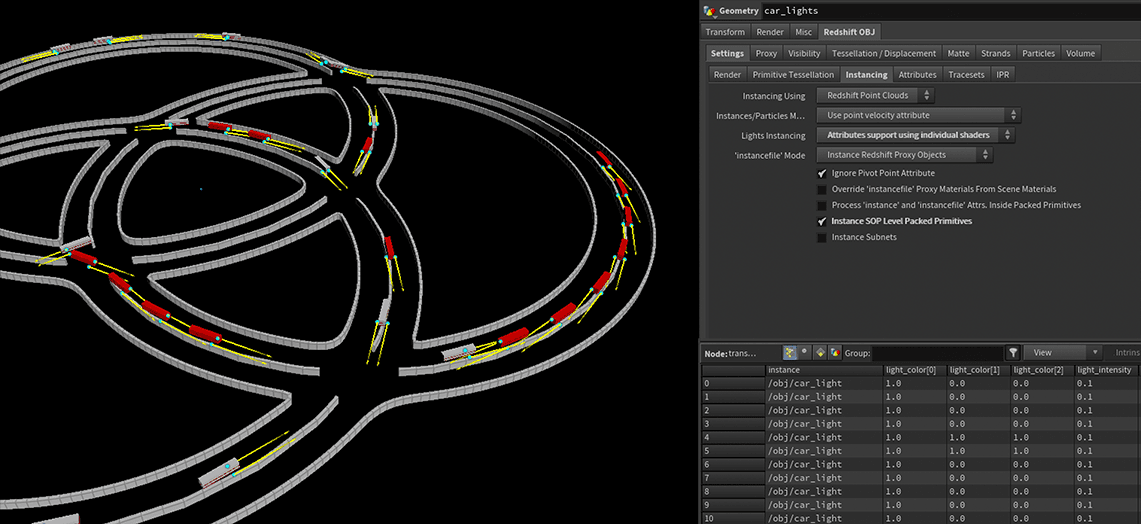This screenshot has width=1141, height=524.
Task: Open the Tessellation / Displacement tab
Action: click(x=883, y=53)
